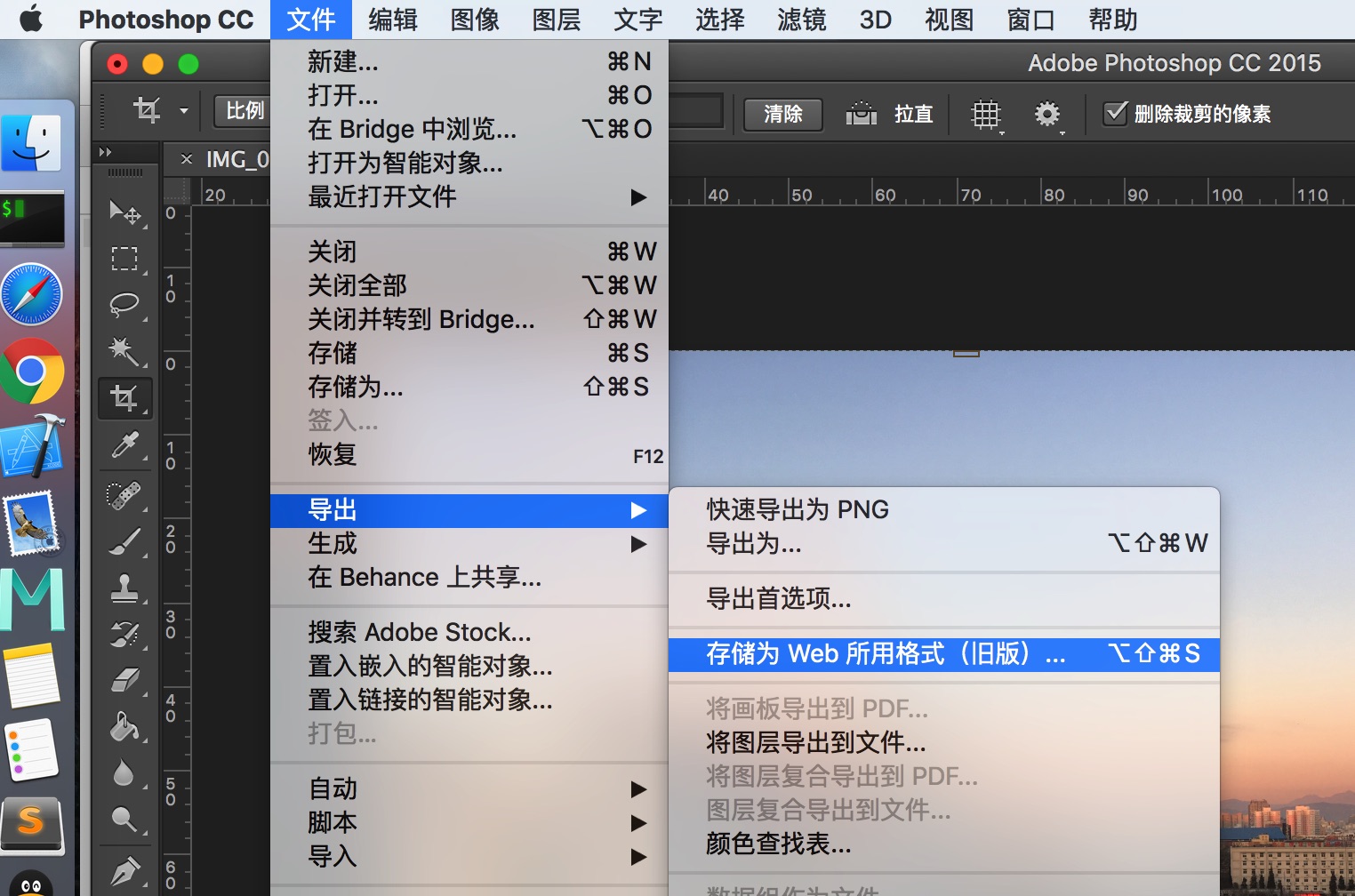Choose 新建... from the file menu
1355x896 pixels.
(469, 61)
